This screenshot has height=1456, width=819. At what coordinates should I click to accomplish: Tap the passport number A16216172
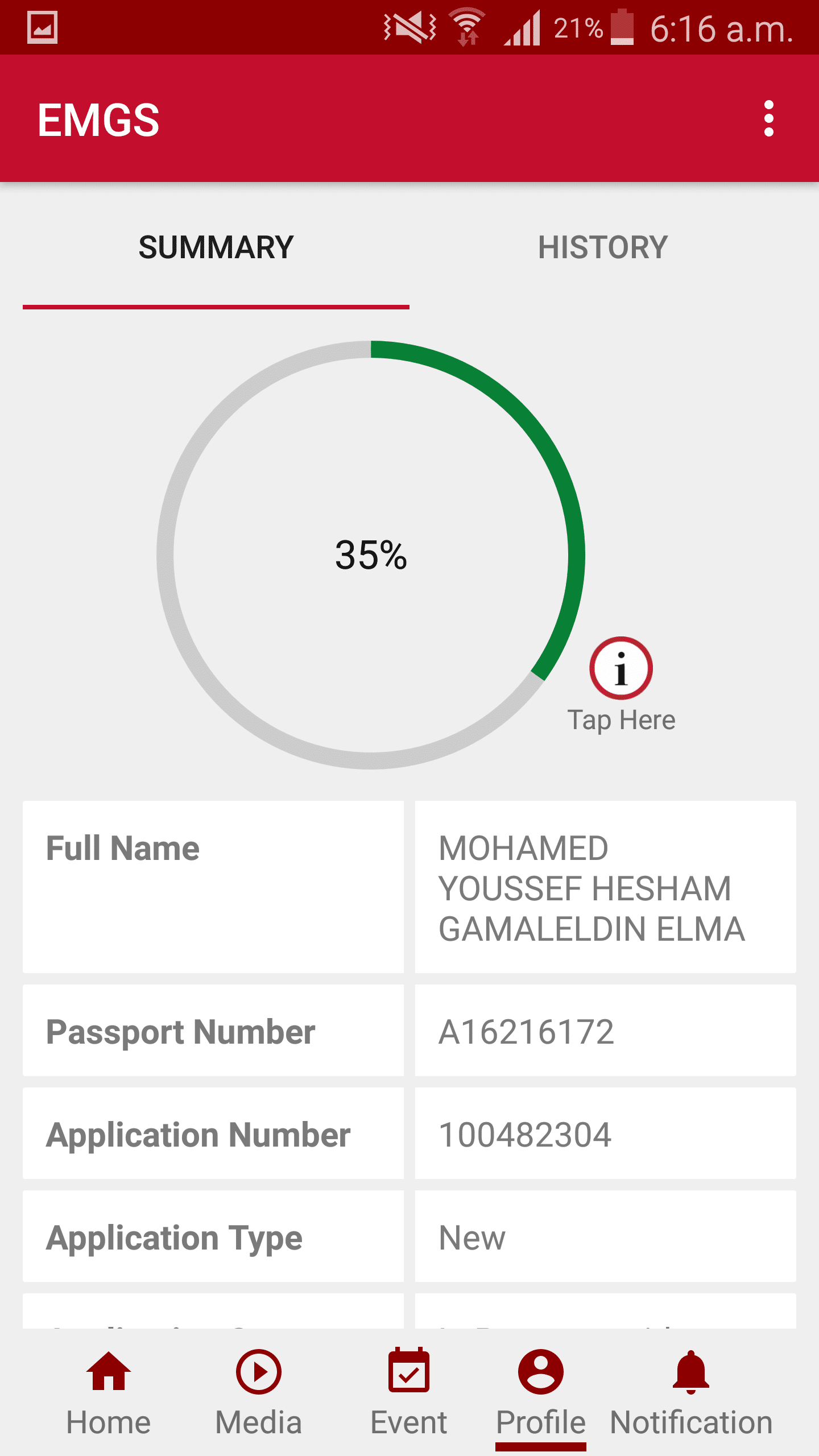point(526,1032)
